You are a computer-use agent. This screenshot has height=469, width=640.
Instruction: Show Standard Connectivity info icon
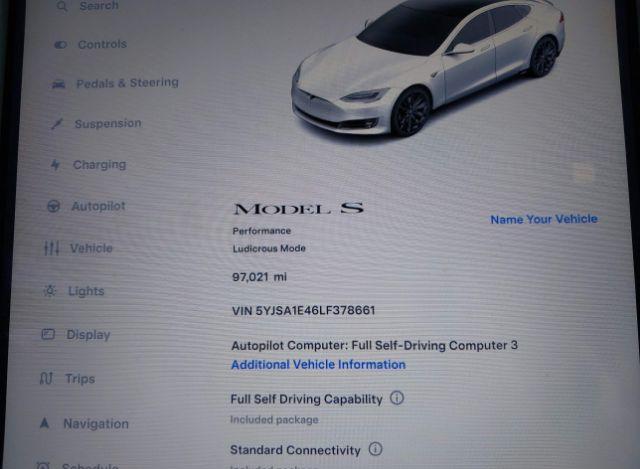pos(375,449)
